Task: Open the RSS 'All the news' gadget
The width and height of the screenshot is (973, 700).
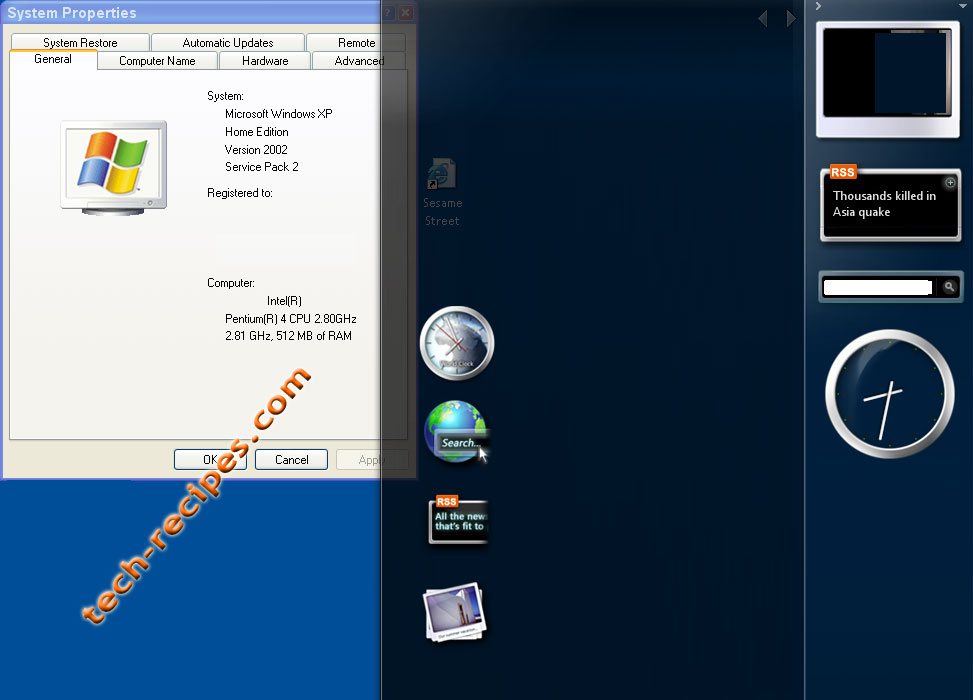Action: click(459, 520)
